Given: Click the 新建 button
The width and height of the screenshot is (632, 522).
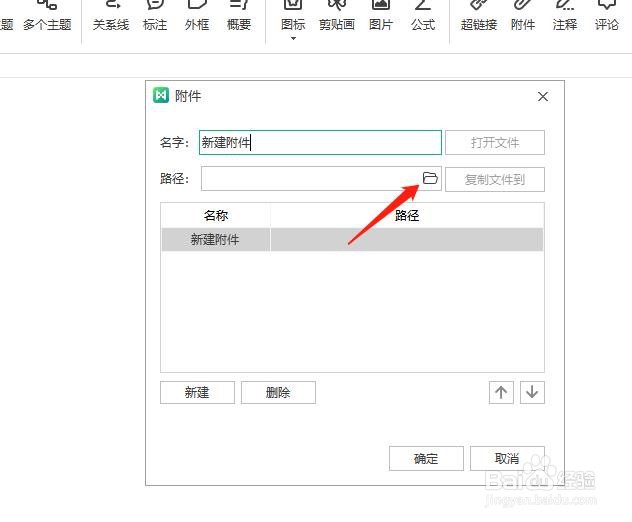Looking at the screenshot, I should 197,392.
